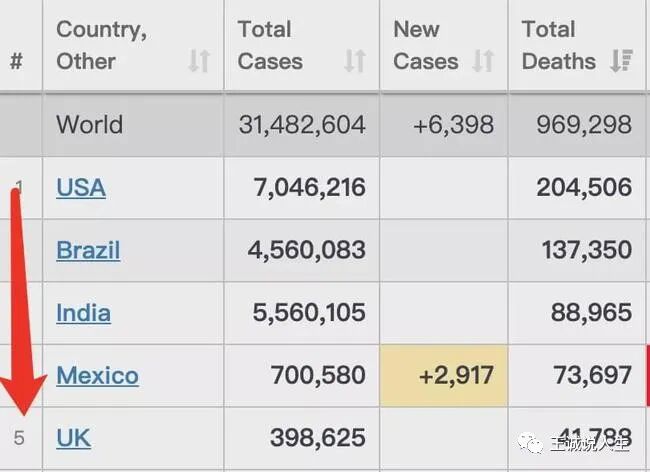Click the New Cases header text

click(426, 46)
